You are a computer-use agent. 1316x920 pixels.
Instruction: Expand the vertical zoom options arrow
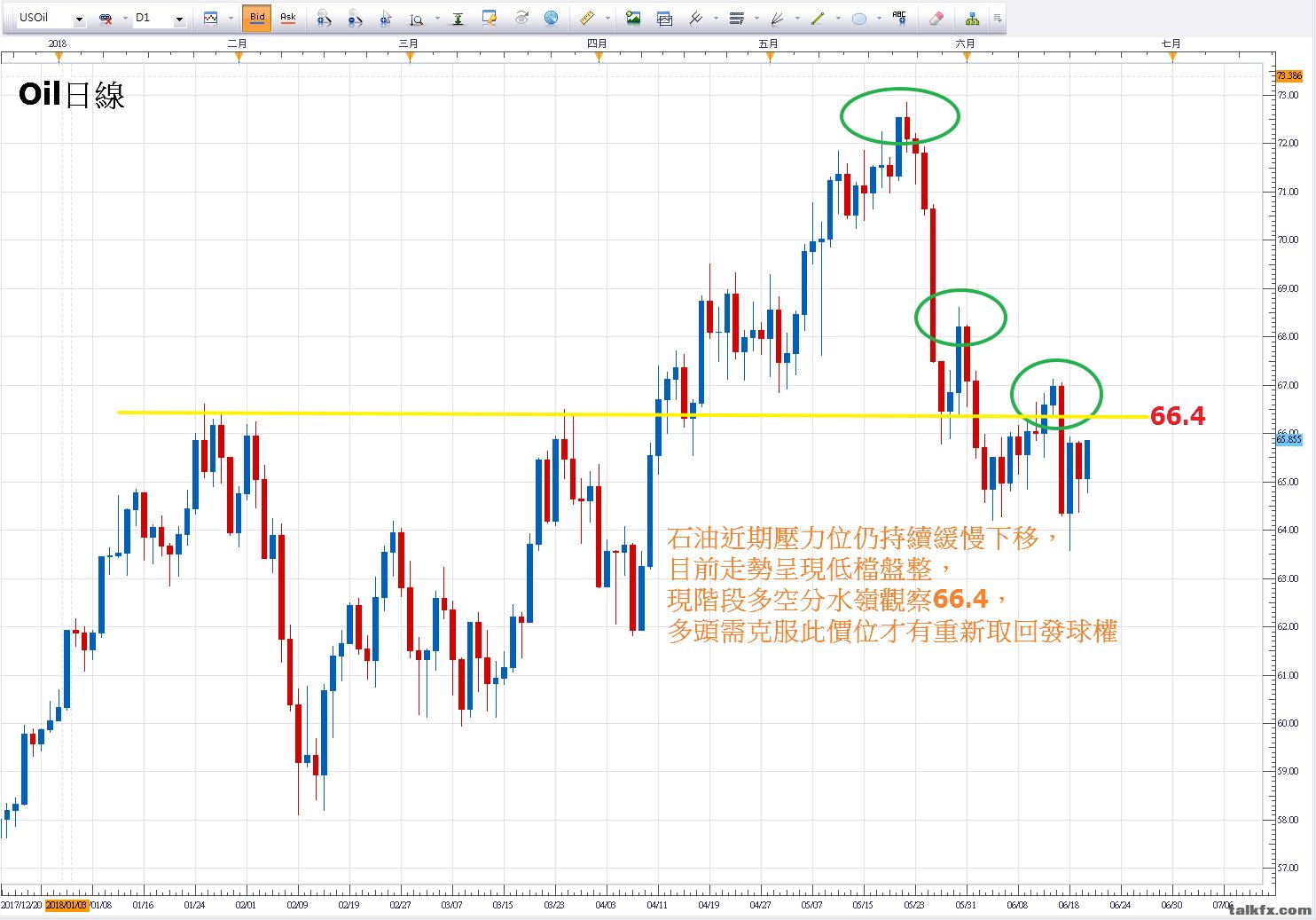[x=436, y=18]
